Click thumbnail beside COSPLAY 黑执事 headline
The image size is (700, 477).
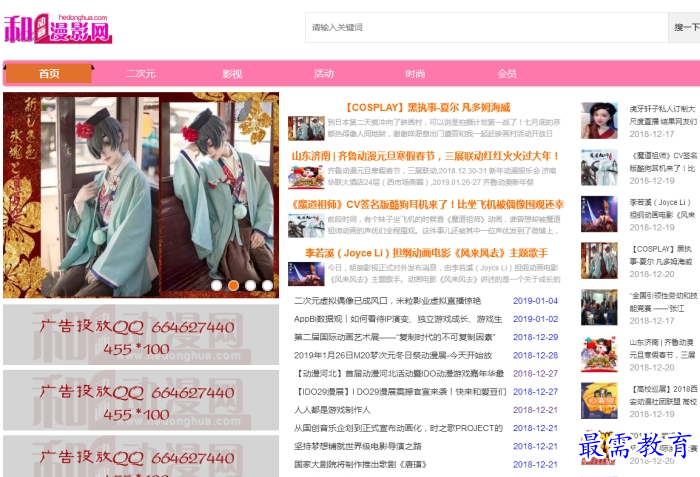[x=306, y=128]
